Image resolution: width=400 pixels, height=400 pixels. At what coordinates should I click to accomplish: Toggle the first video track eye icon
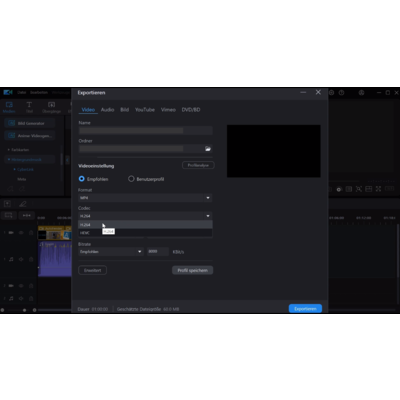[x=21, y=232]
